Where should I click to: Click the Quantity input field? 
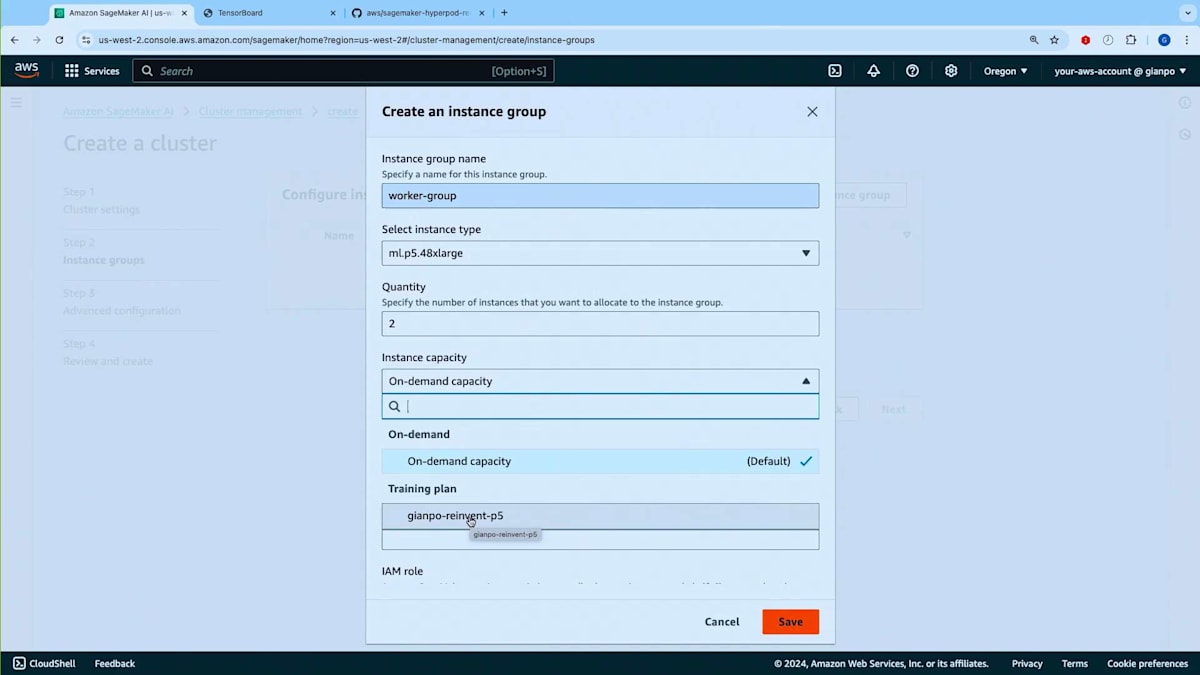coord(600,324)
